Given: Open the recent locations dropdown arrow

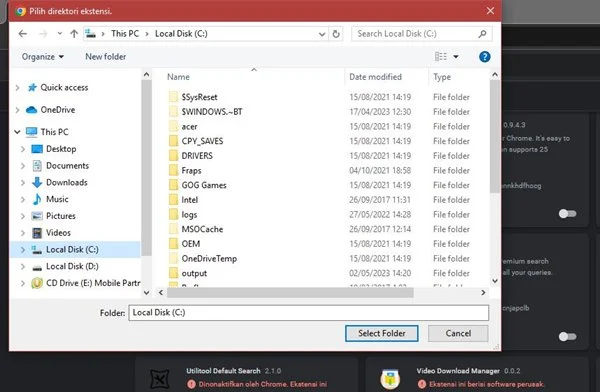Looking at the screenshot, I should point(60,34).
